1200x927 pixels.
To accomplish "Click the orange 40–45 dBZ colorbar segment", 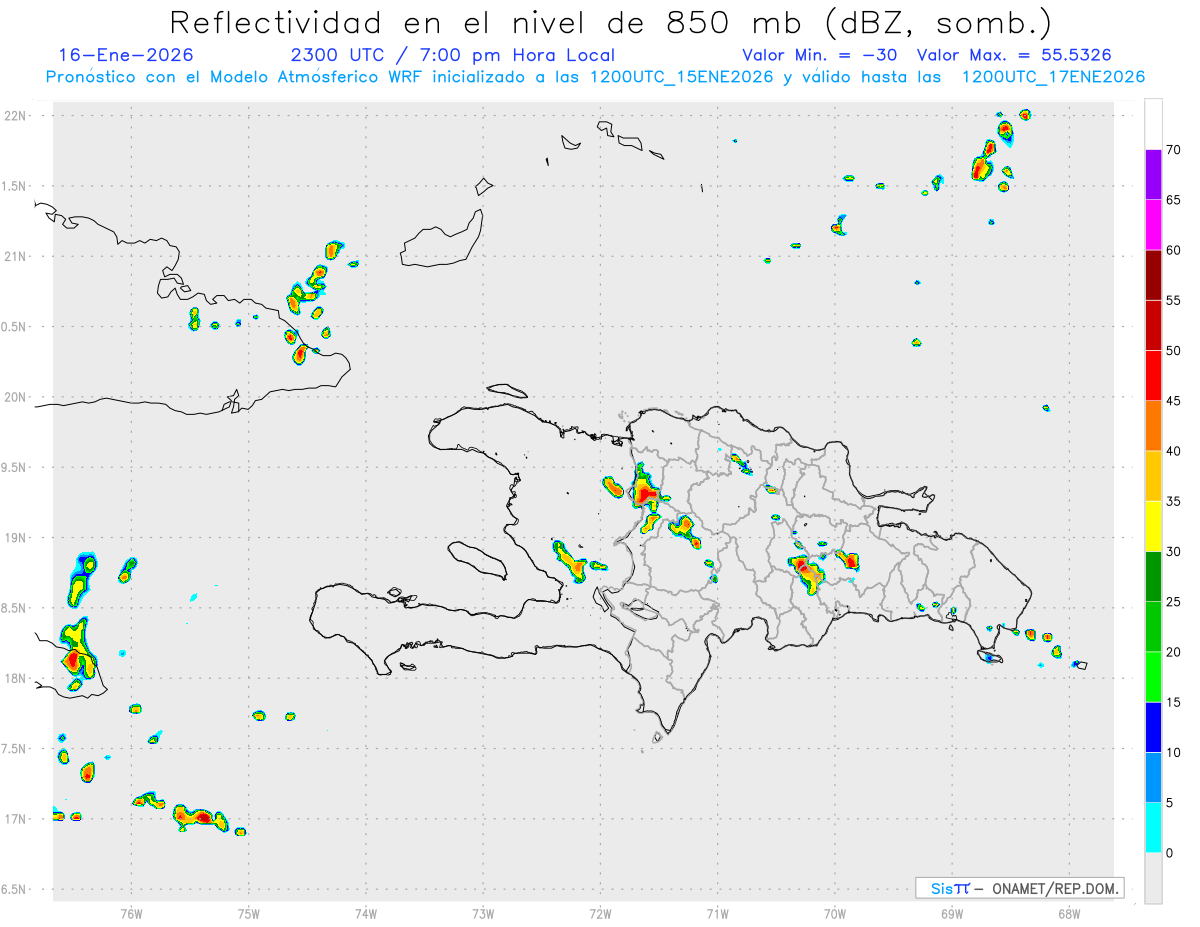I will [x=1153, y=426].
